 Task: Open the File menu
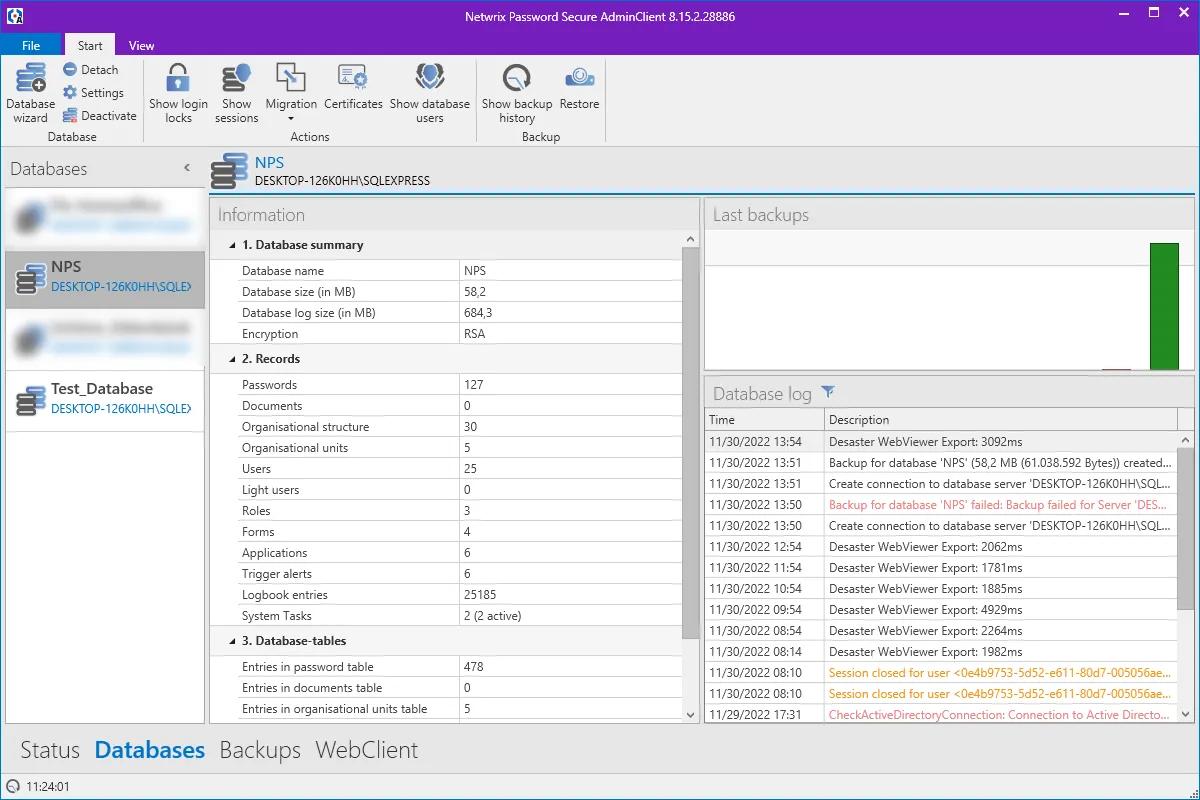(x=31, y=45)
